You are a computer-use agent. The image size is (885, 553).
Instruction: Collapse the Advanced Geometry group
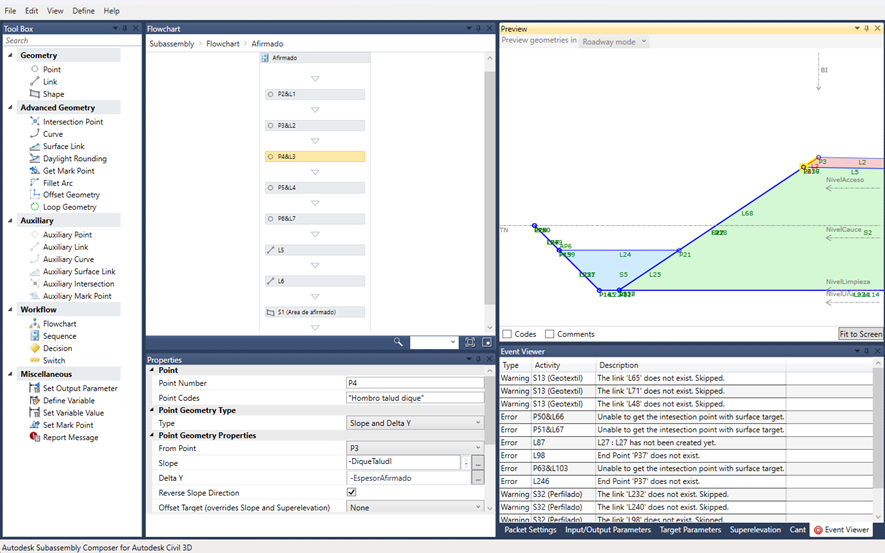pos(10,107)
